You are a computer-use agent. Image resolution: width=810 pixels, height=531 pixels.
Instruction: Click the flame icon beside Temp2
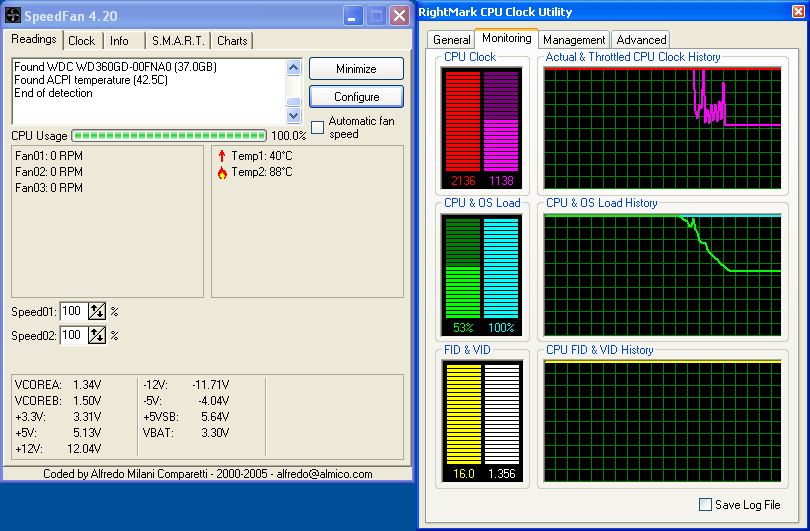point(222,172)
